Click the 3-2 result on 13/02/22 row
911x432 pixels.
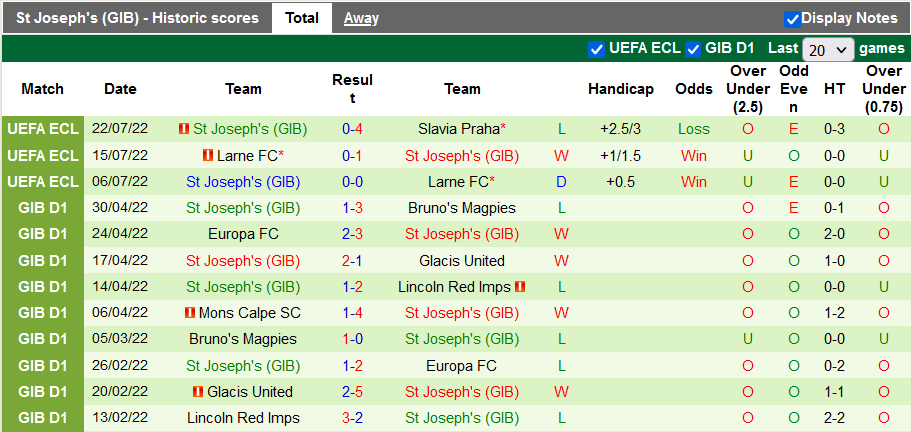[x=352, y=418]
